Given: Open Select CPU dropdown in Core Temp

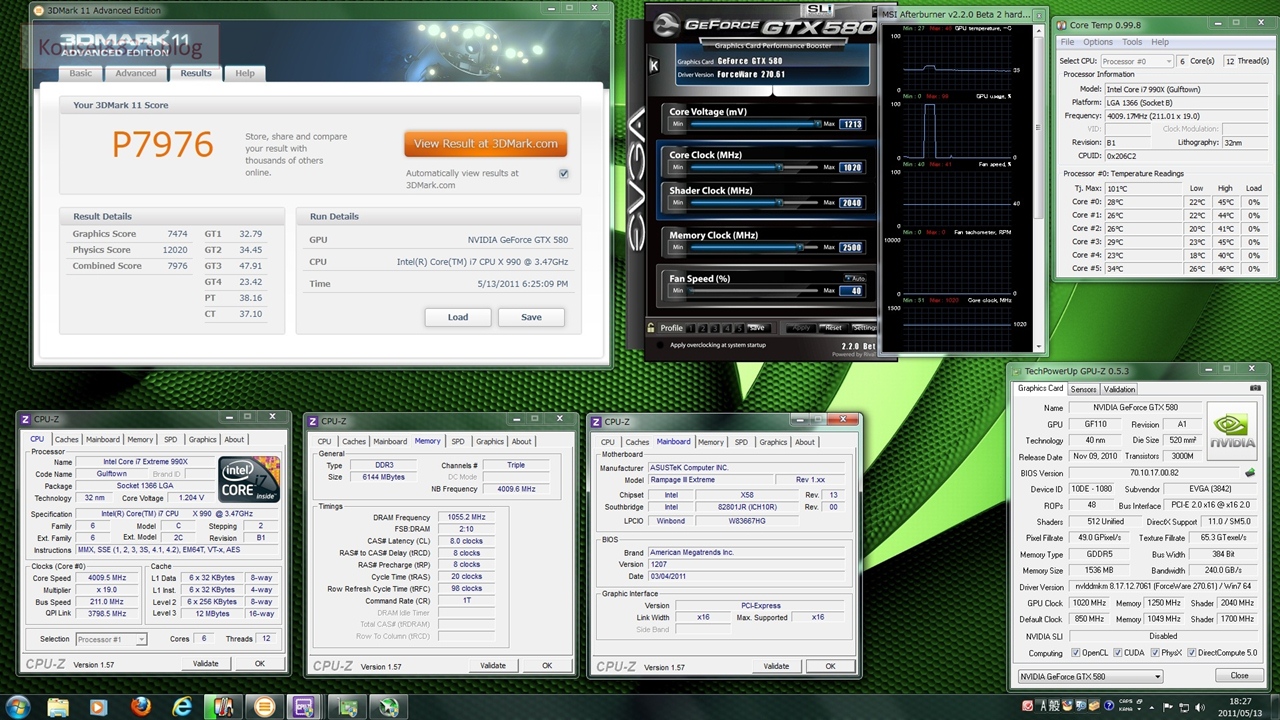Looking at the screenshot, I should coord(1136,61).
